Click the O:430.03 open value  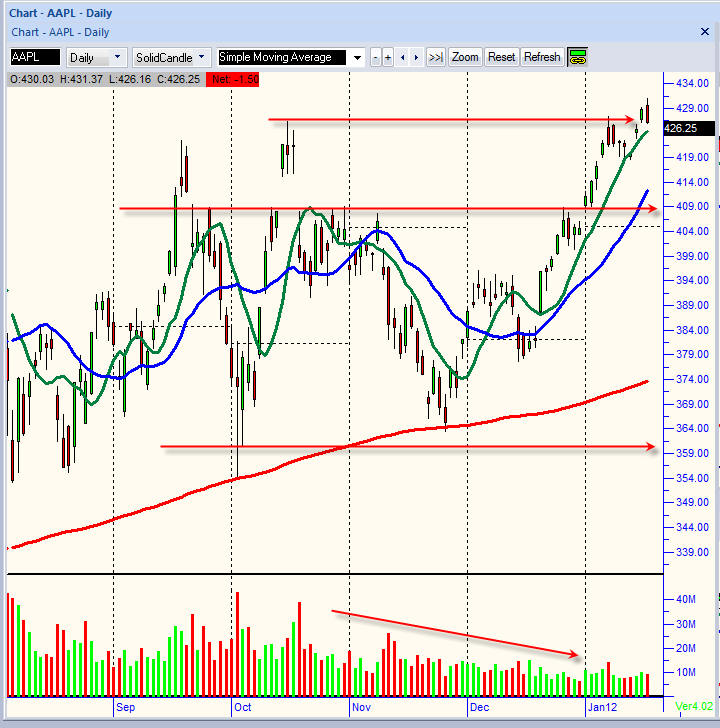point(32,79)
